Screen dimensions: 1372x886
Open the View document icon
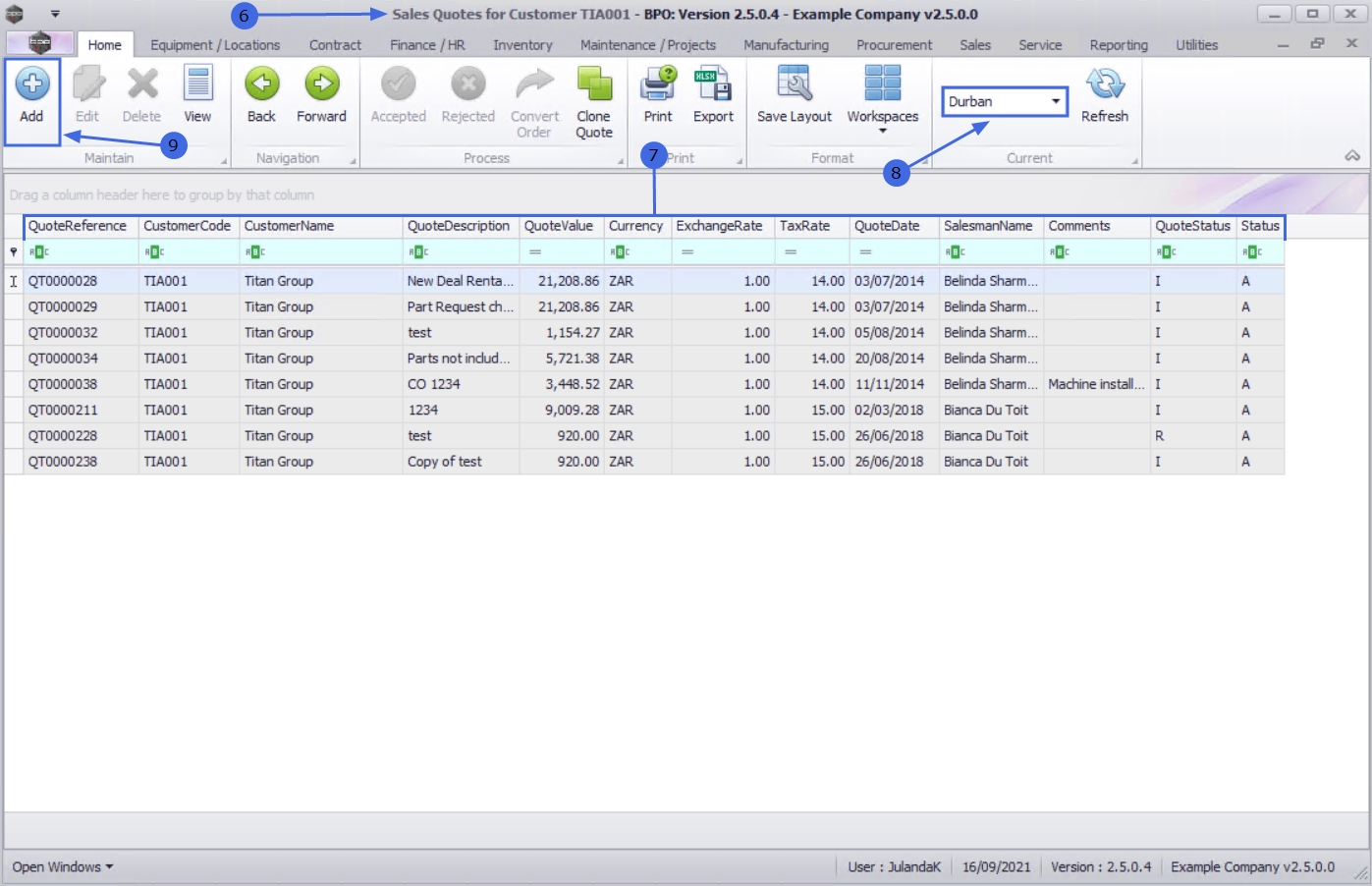pos(197,84)
